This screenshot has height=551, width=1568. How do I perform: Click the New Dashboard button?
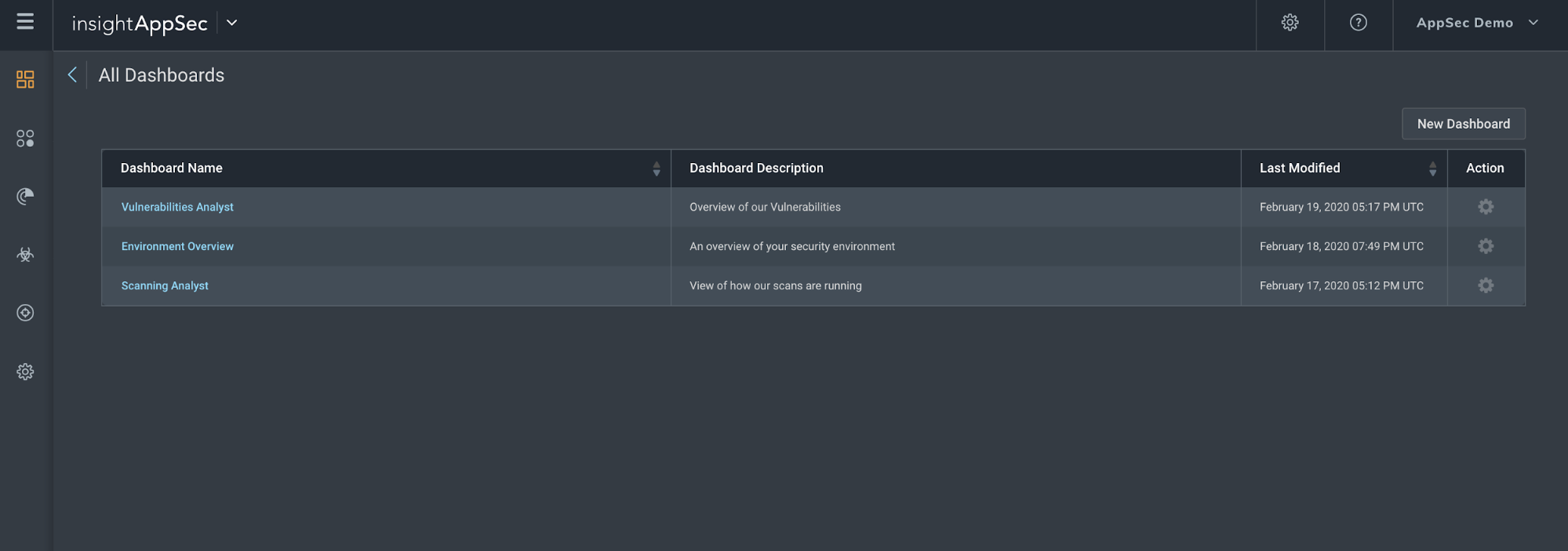tap(1463, 124)
